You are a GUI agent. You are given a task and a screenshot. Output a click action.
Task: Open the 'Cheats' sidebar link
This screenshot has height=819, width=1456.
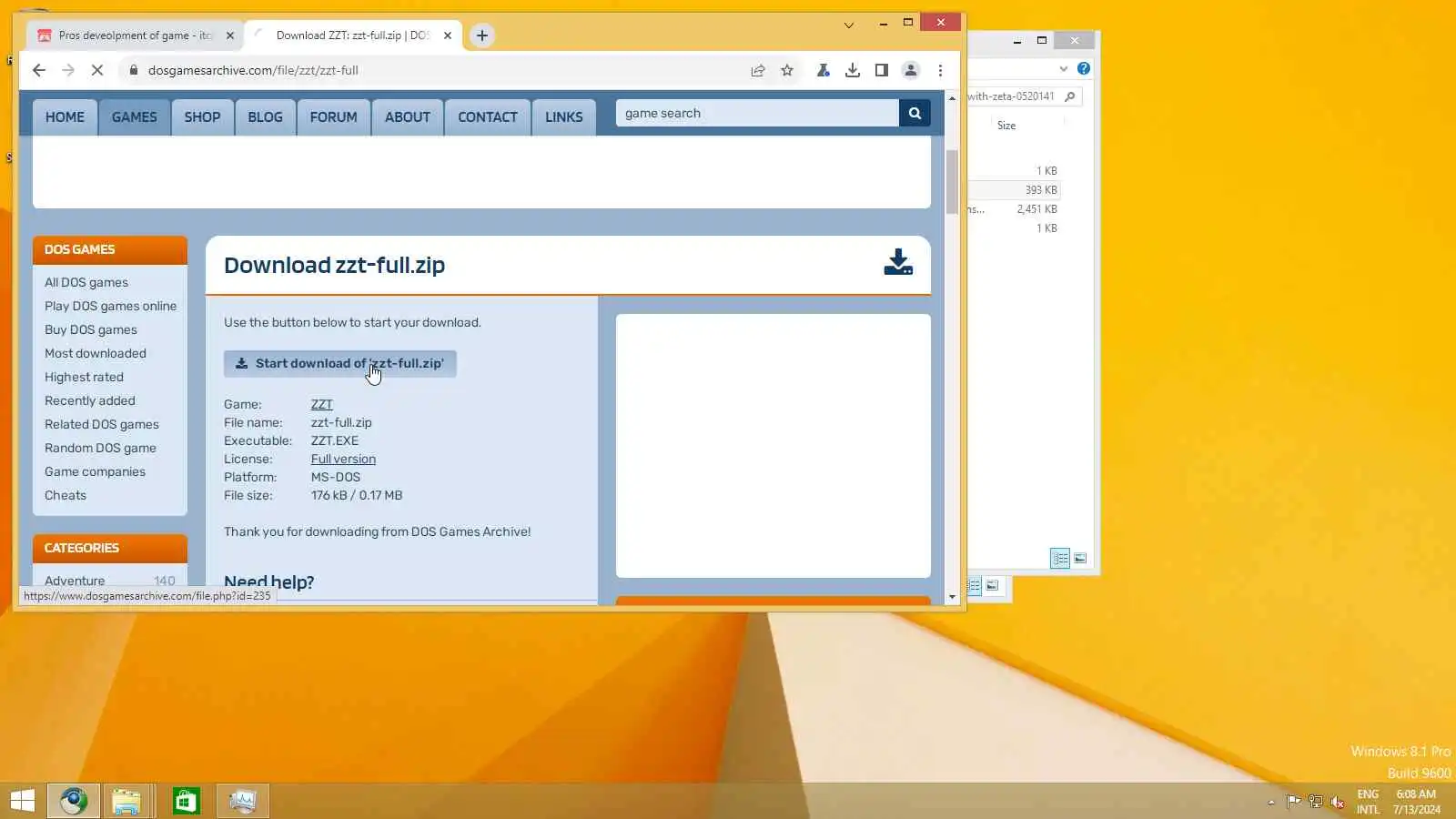tap(66, 495)
